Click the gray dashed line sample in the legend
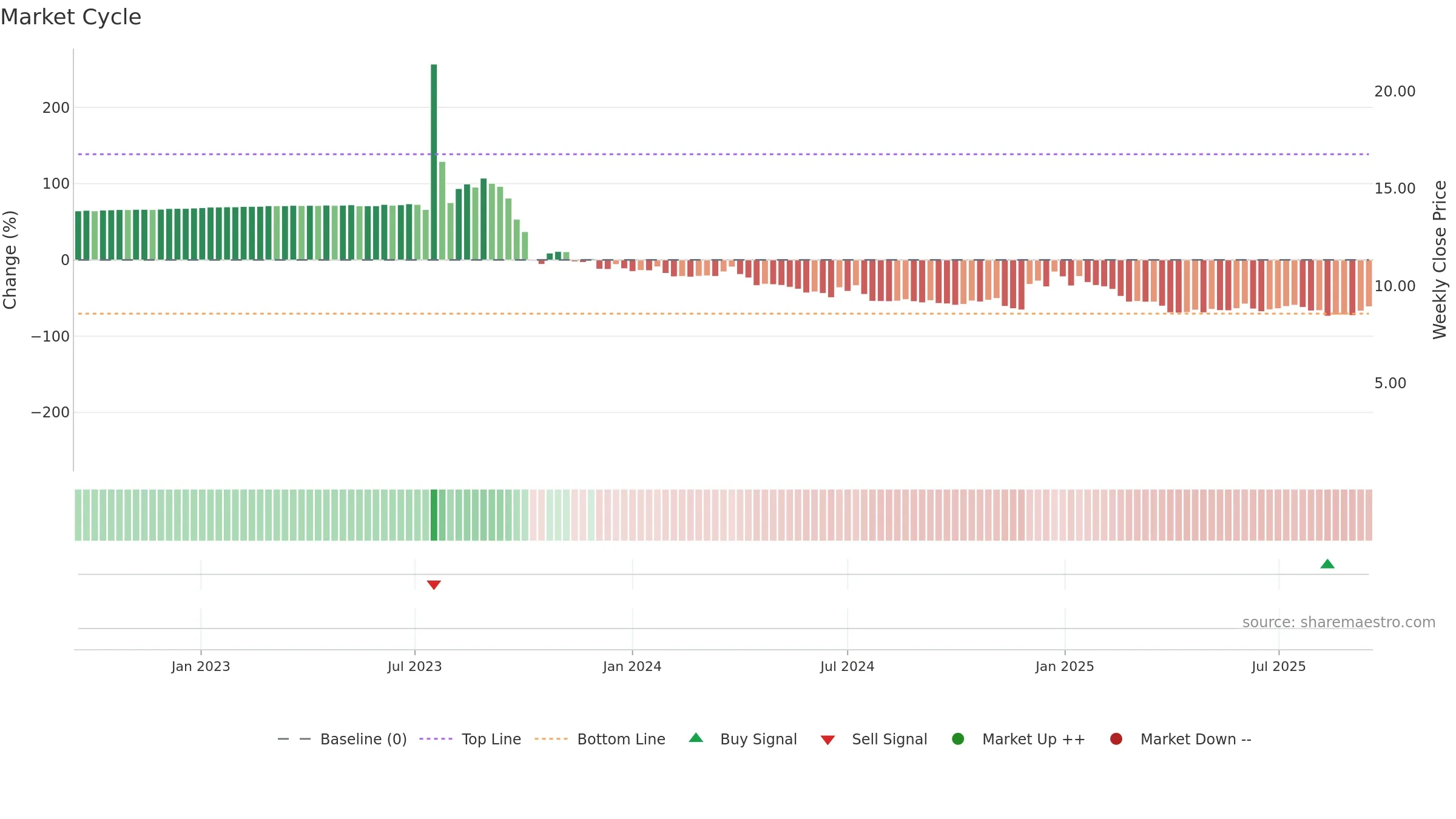 tap(294, 739)
